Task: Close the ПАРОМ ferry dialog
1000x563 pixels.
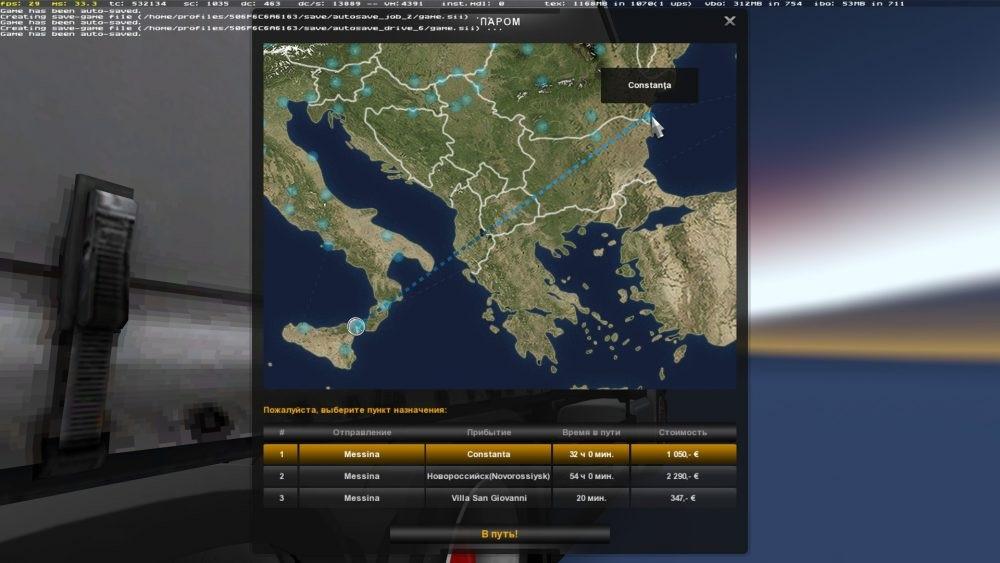Action: pos(729,21)
